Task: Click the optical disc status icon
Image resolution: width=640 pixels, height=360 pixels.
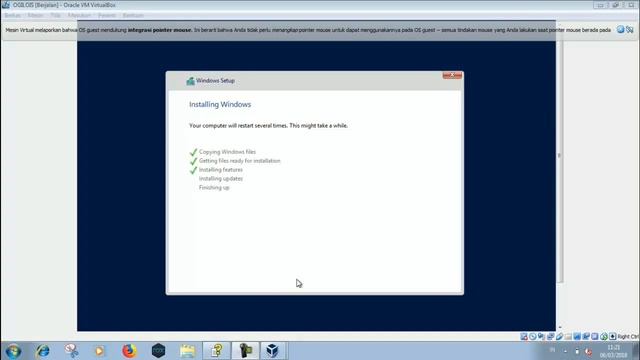Action: pos(533,336)
